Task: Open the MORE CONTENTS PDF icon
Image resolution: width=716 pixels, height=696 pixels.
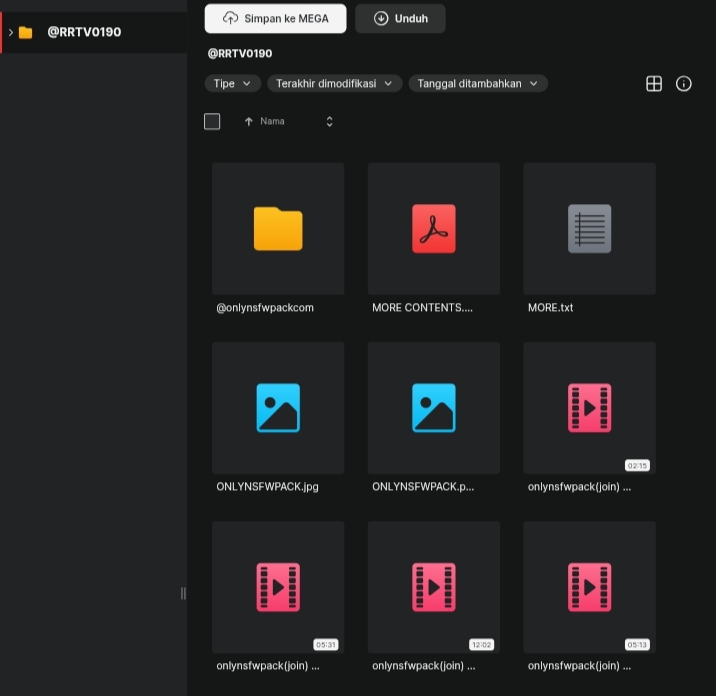Action: pyautogui.click(x=434, y=229)
